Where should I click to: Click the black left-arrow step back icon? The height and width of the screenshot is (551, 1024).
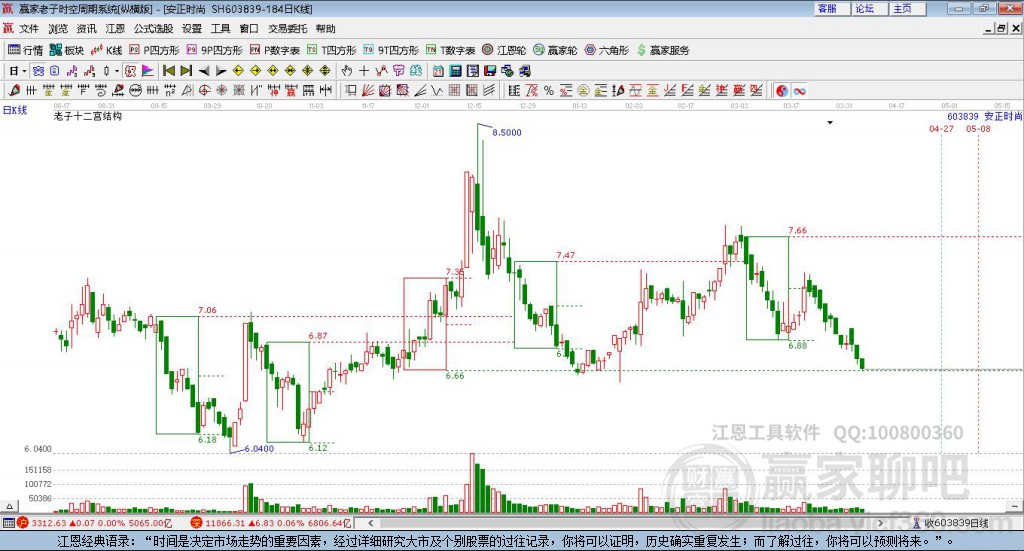(204, 71)
